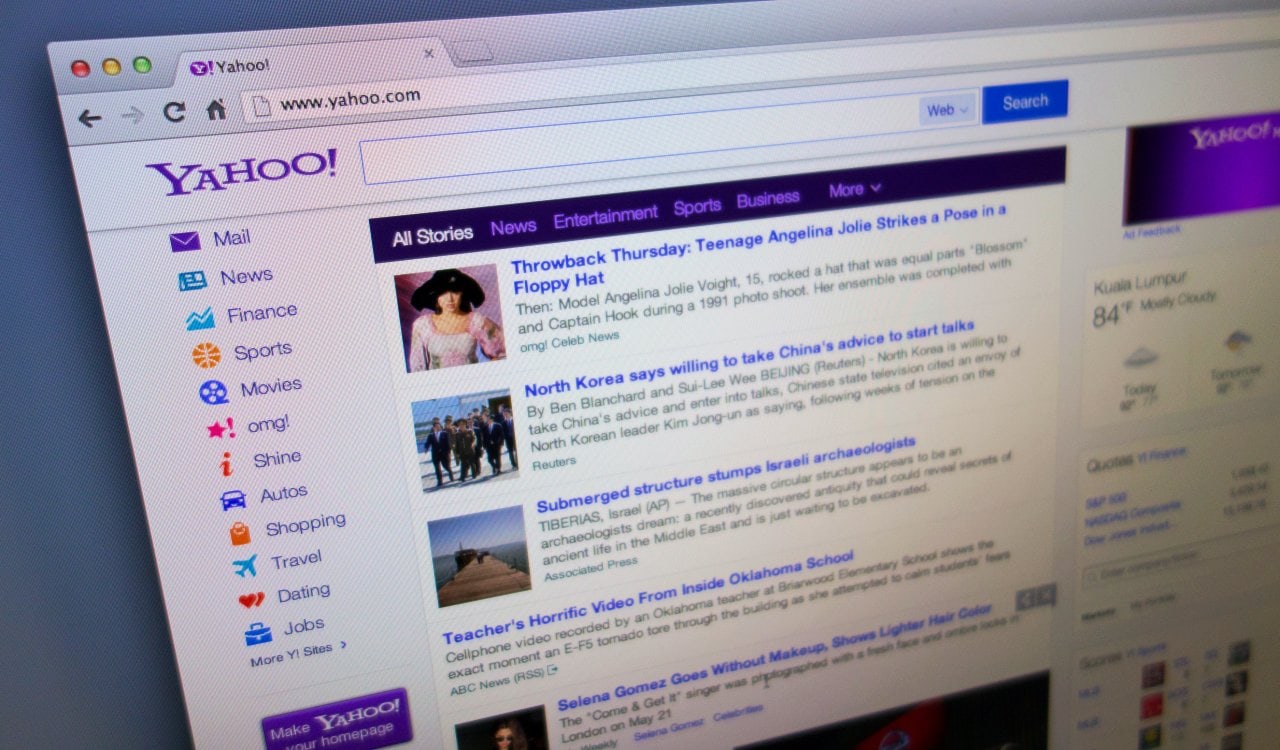Image resolution: width=1280 pixels, height=750 pixels.
Task: Click the Finance chart icon
Action: 200,319
